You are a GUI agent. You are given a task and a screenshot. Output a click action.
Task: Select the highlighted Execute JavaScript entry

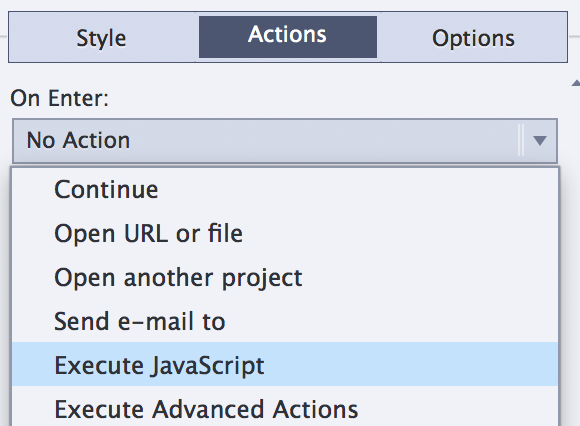(x=285, y=365)
